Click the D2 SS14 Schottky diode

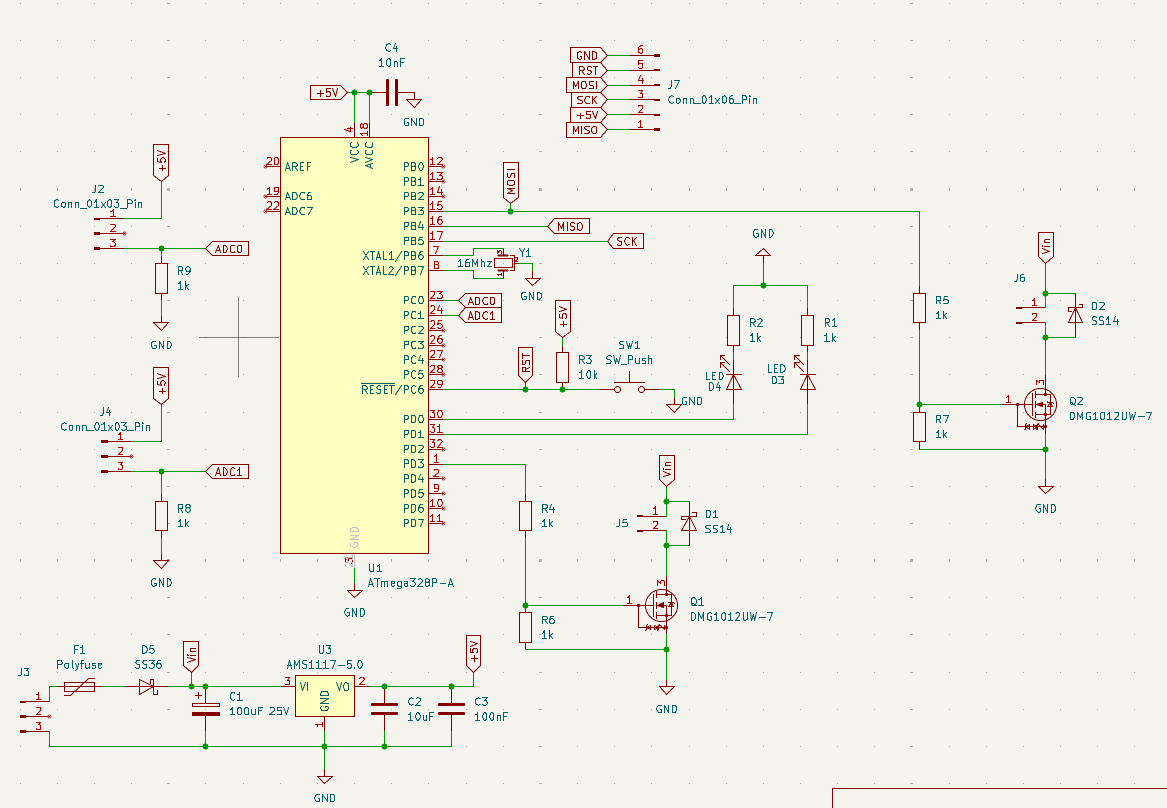click(1075, 314)
